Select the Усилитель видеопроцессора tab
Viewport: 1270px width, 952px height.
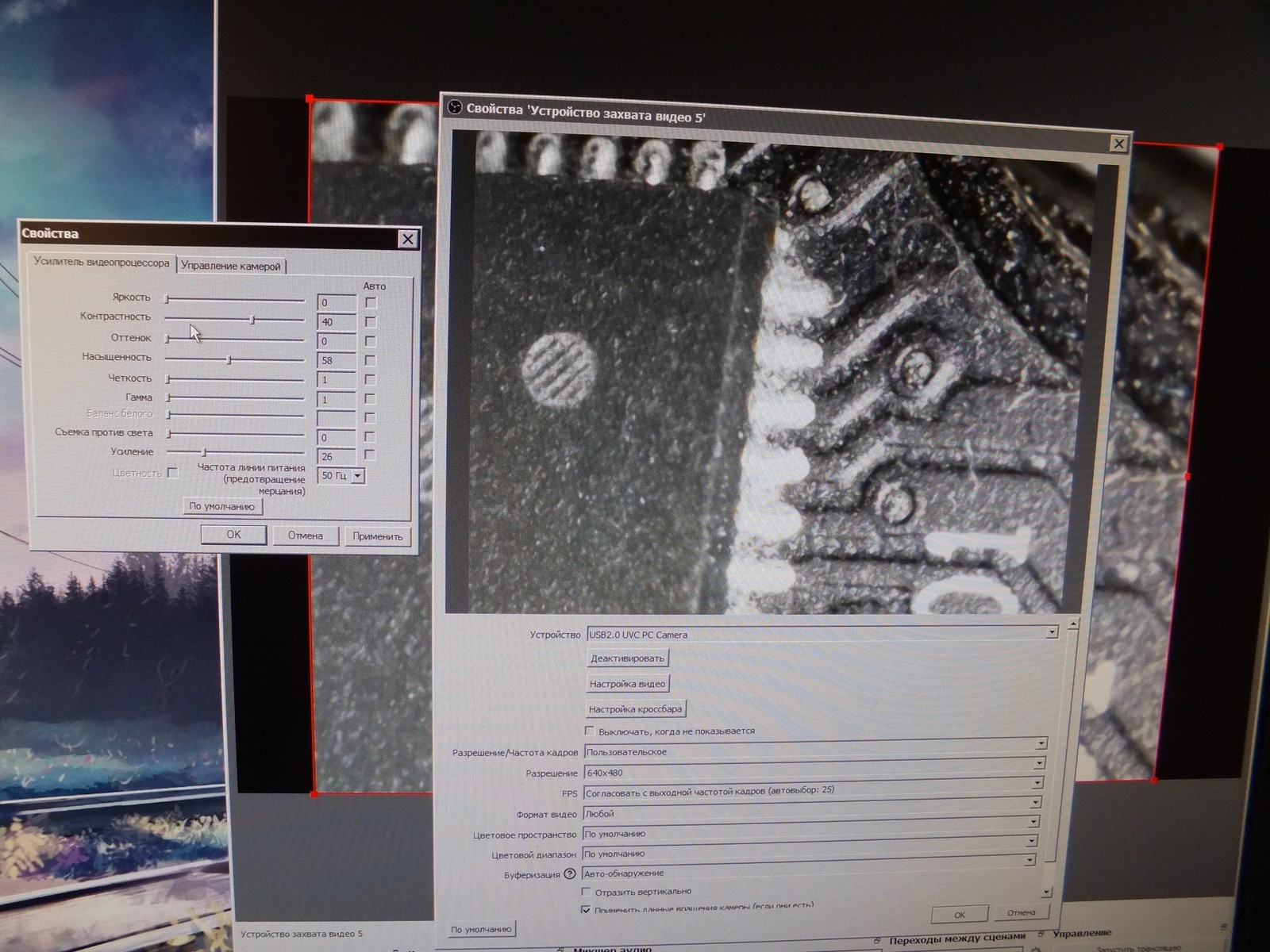pyautogui.click(x=102, y=263)
